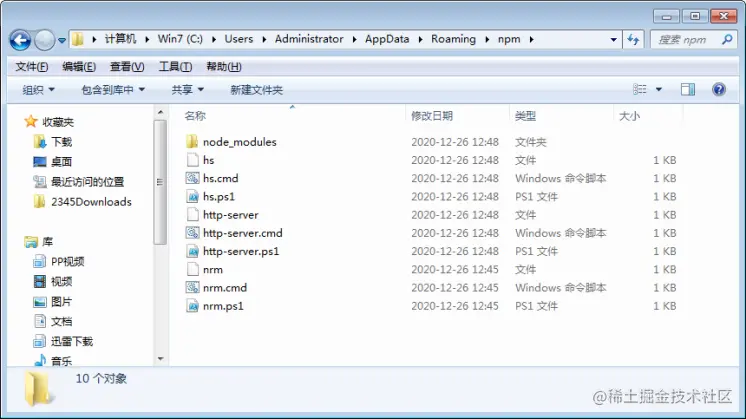Open PP视频 library

pos(59,262)
